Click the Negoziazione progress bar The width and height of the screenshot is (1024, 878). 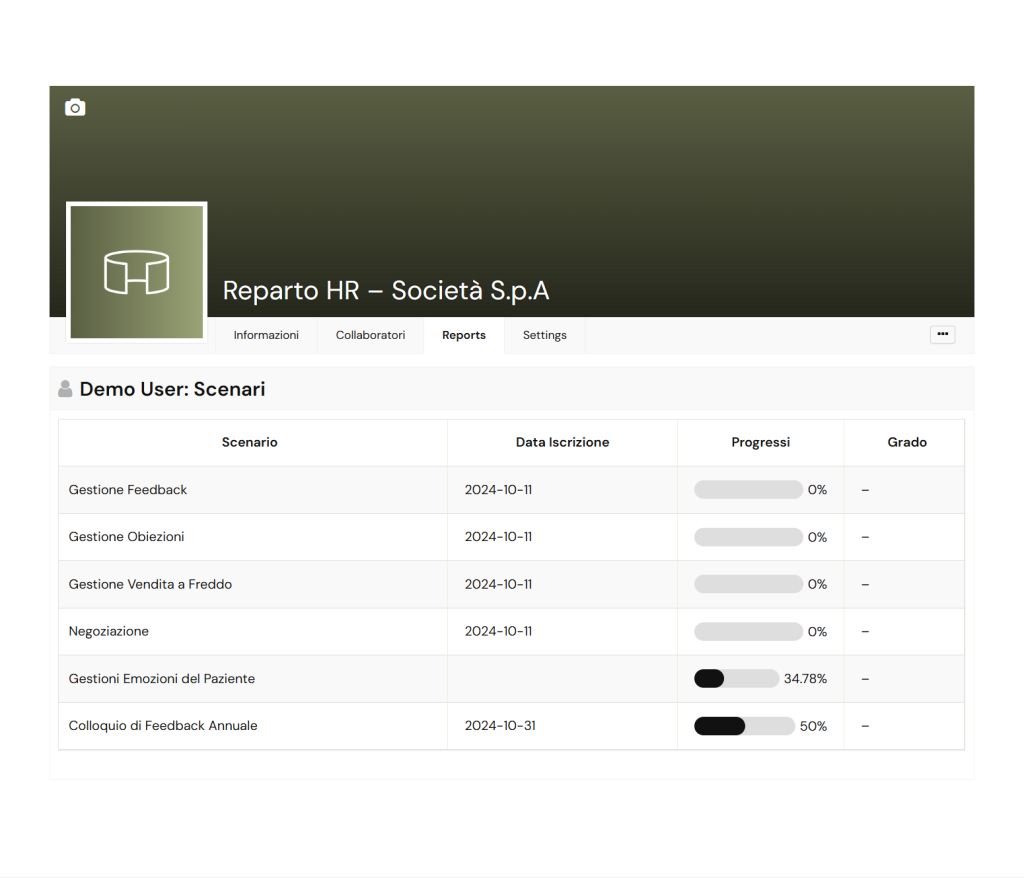(x=748, y=631)
